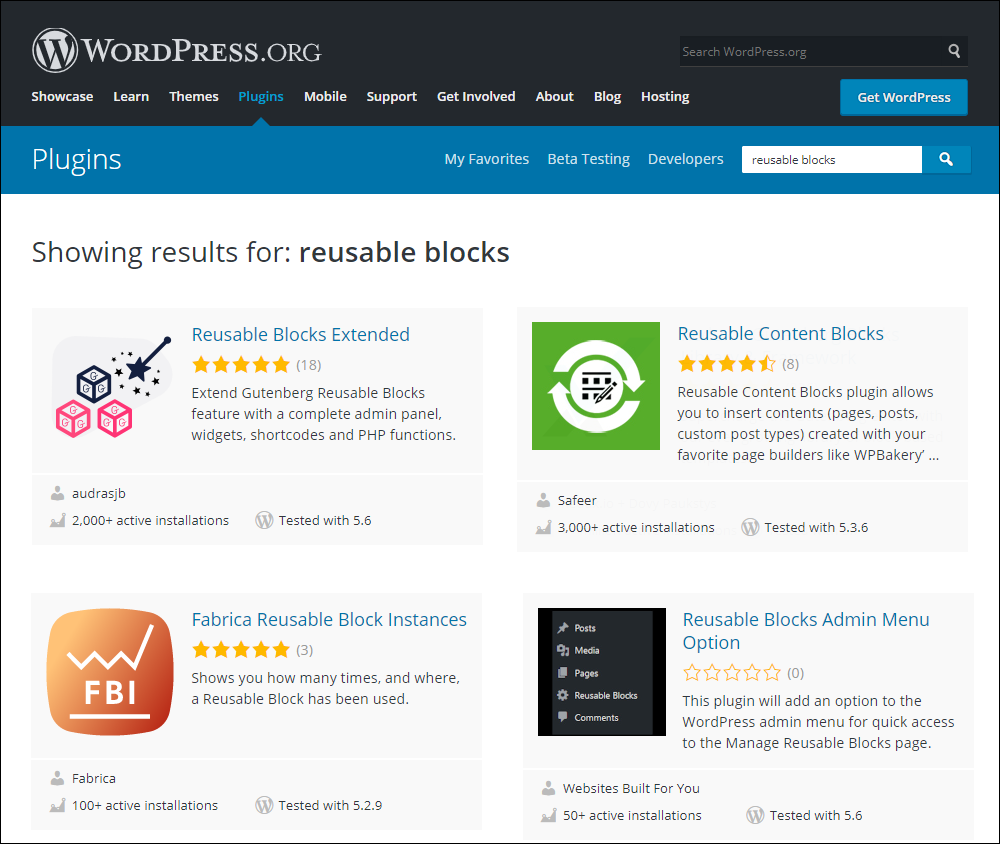Click the Plugins page heading
This screenshot has width=1000, height=844.
click(x=77, y=159)
